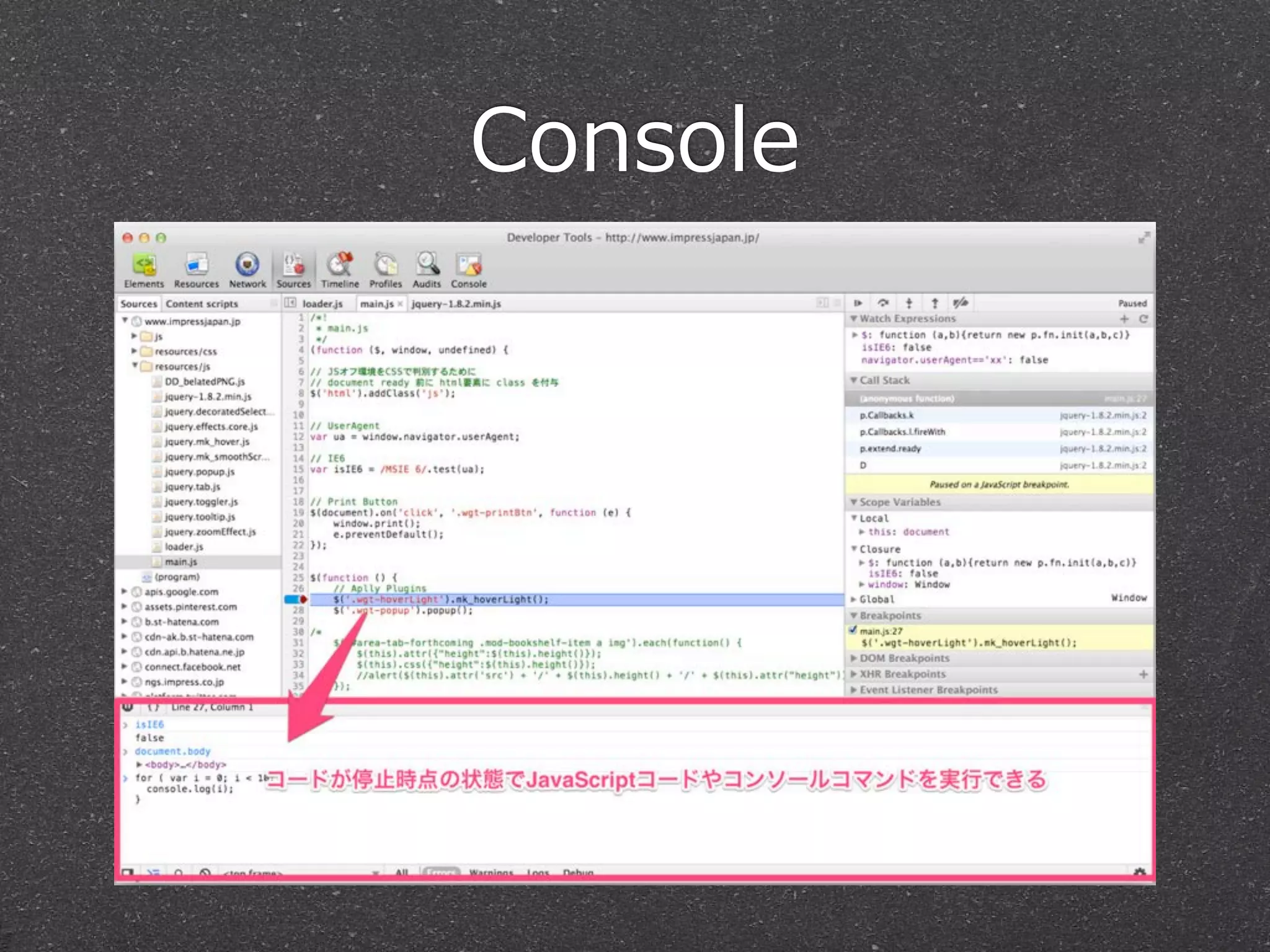Expand the <body> element in console
This screenshot has width=1270, height=952.
pos(140,764)
